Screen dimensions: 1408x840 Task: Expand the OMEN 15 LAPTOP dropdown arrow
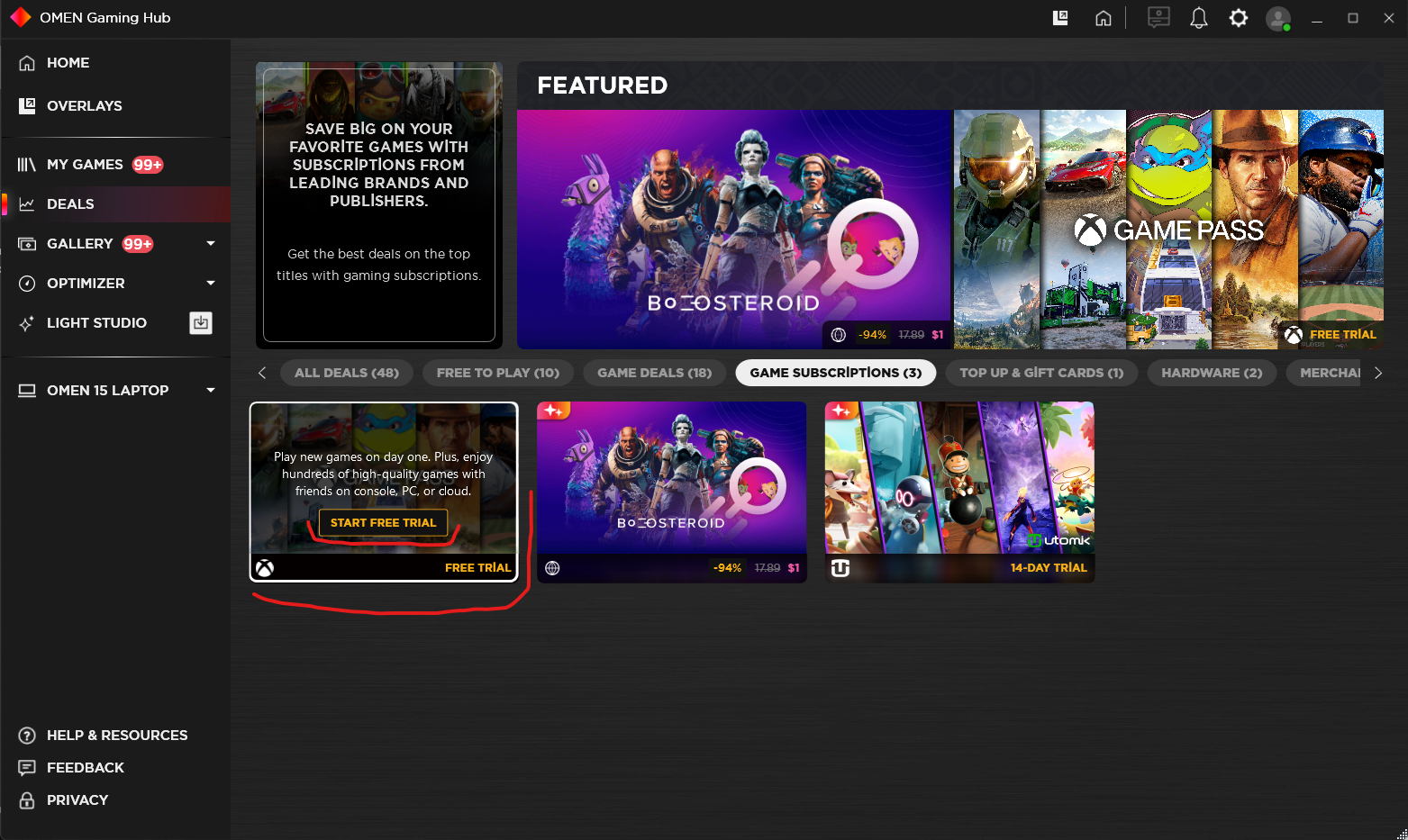[211, 390]
